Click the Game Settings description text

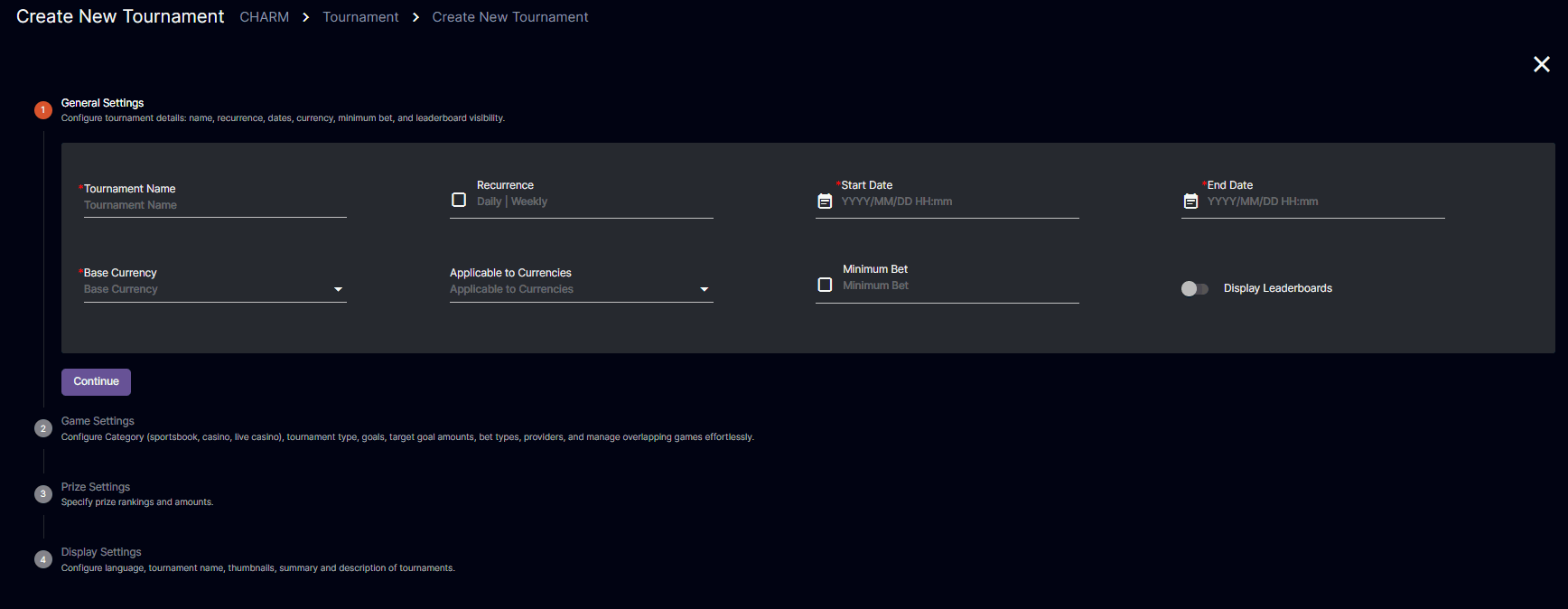(x=407, y=437)
